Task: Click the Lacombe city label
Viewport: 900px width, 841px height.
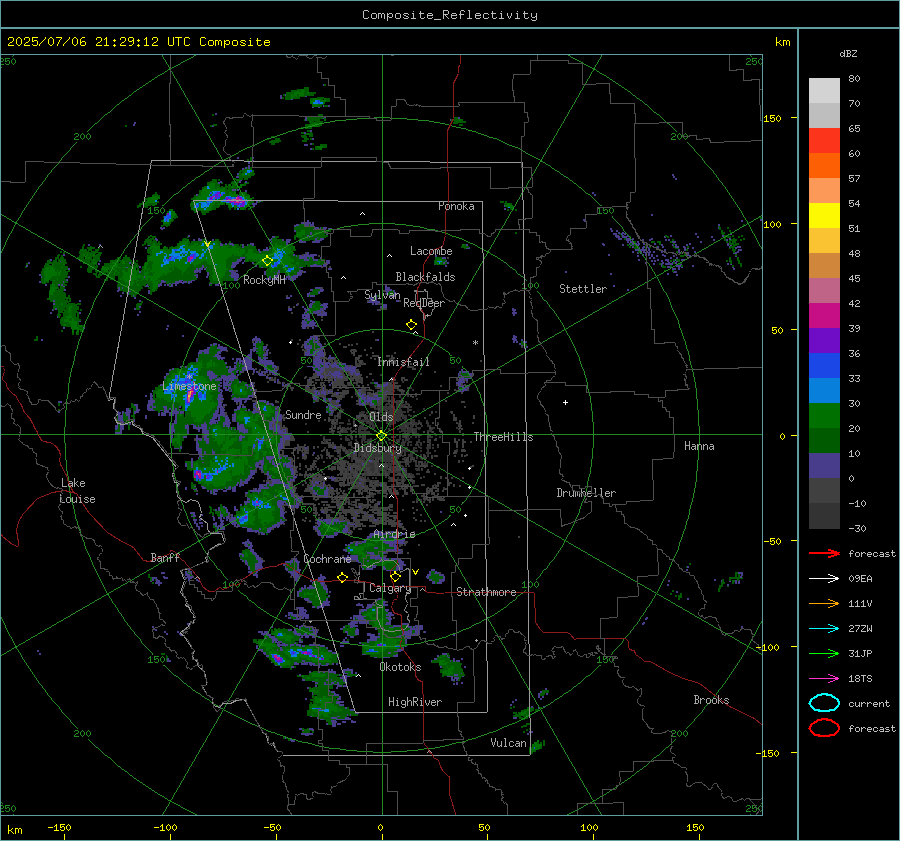Action: click(x=431, y=251)
